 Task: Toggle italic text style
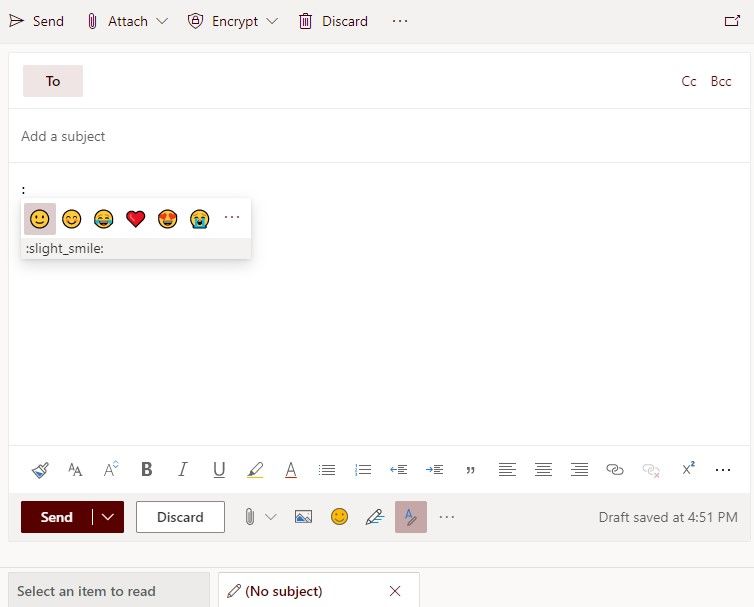point(183,469)
